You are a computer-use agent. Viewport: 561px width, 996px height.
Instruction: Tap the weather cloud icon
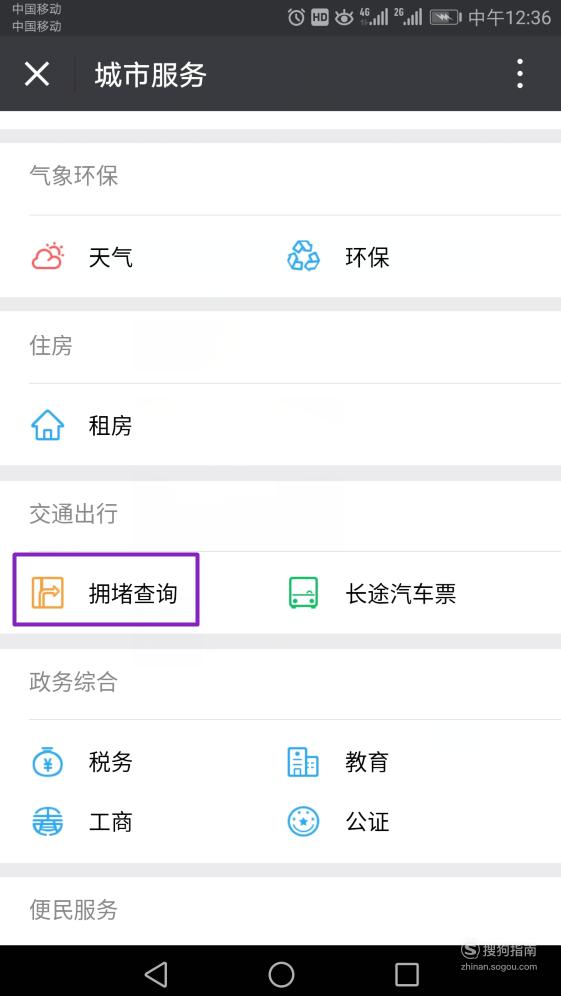(x=48, y=257)
